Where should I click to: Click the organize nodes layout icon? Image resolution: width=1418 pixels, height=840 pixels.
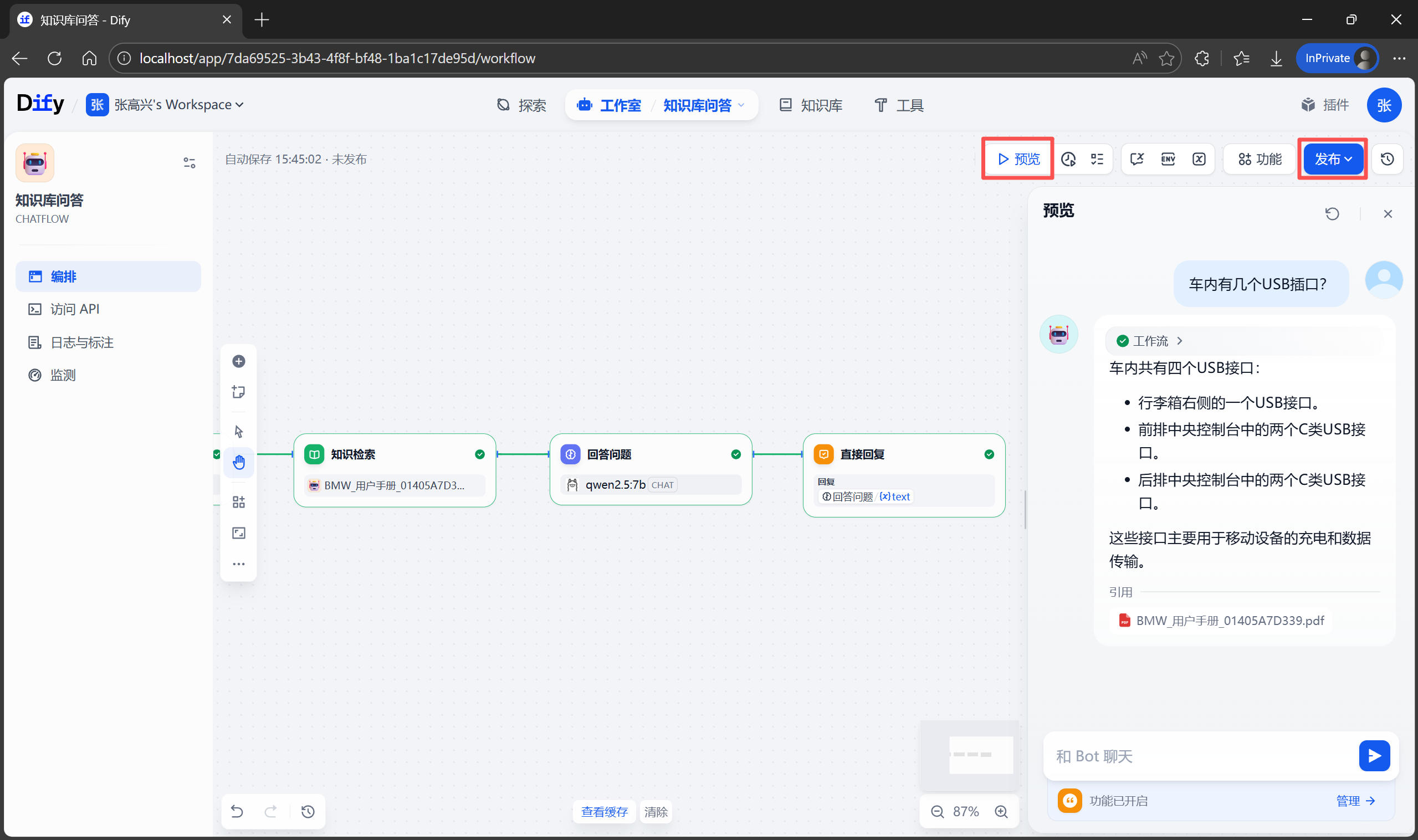(x=238, y=502)
